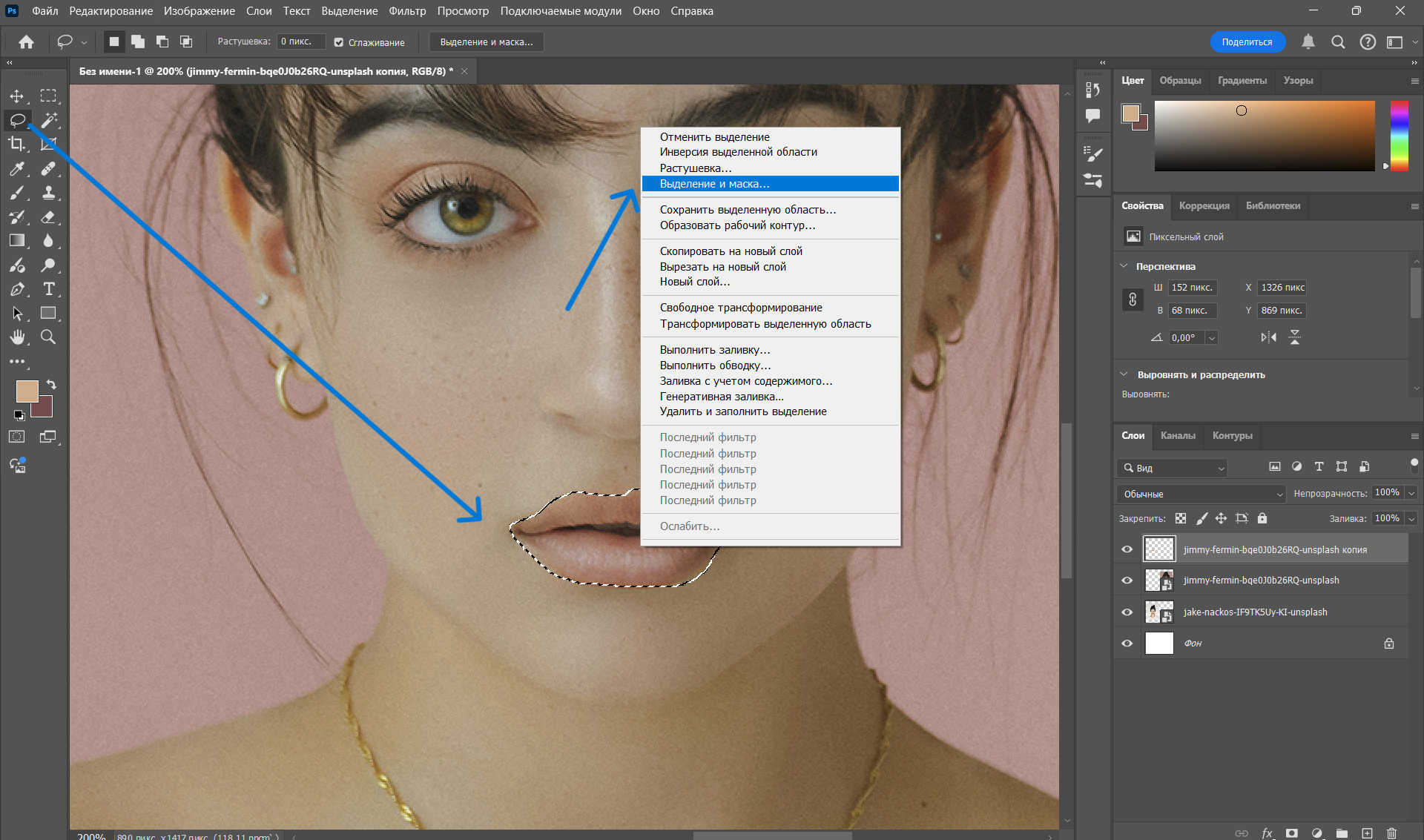Click the Растушевка value field

(x=300, y=42)
